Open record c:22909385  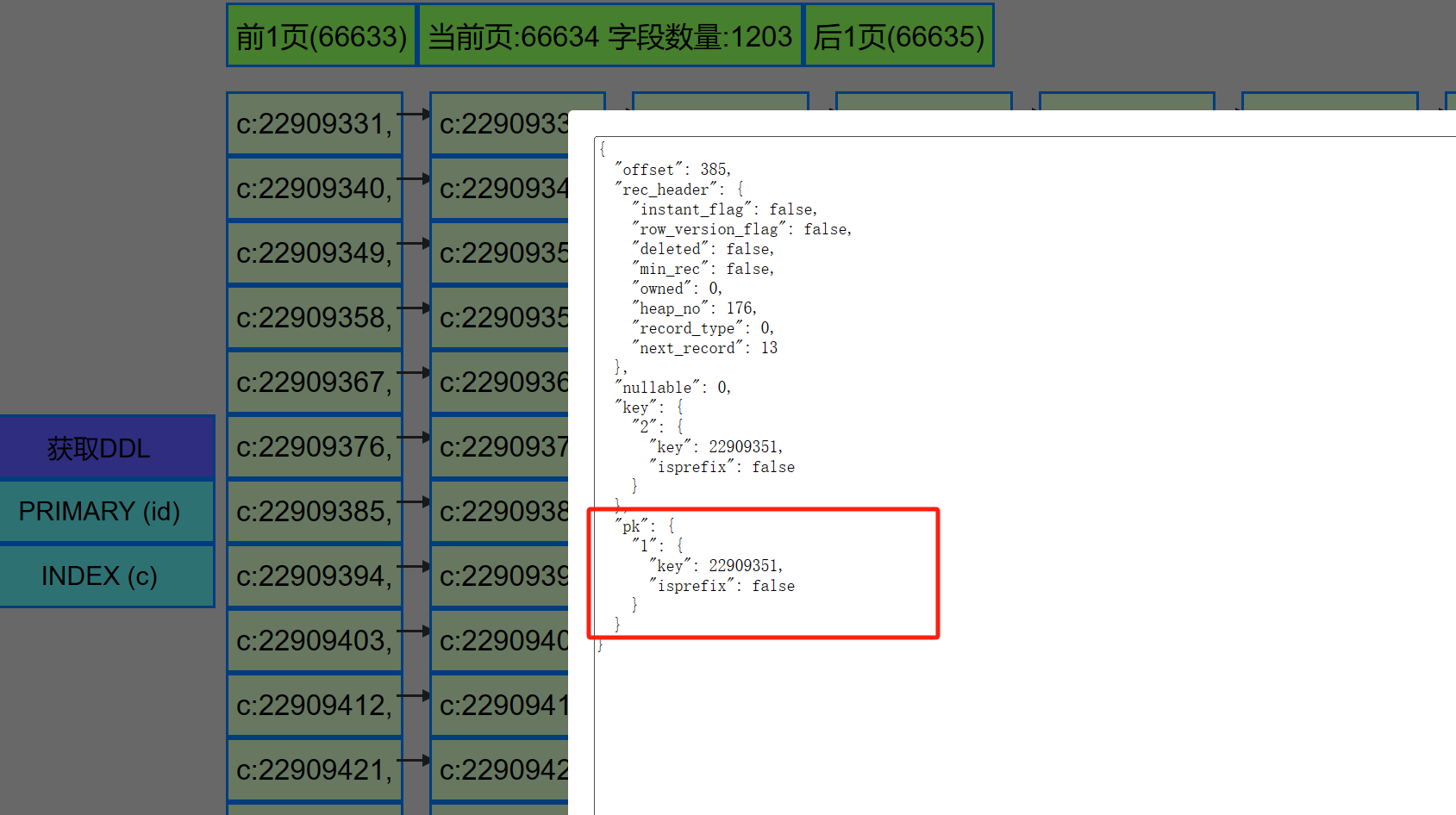pos(315,512)
